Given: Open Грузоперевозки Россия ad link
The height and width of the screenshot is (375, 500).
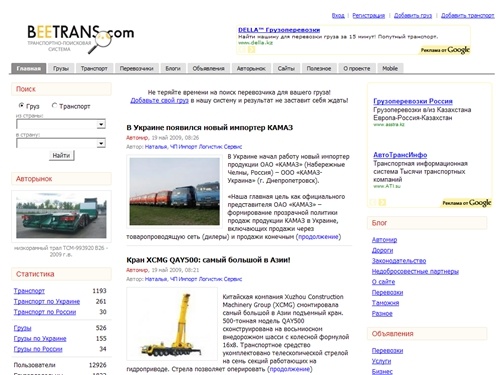Looking at the screenshot, I should point(413,101).
